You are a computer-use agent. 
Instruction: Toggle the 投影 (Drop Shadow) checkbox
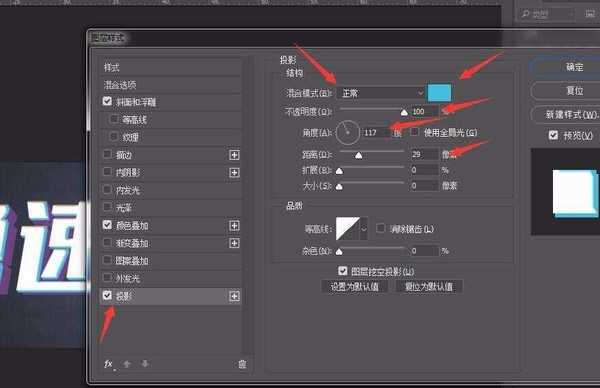(107, 295)
